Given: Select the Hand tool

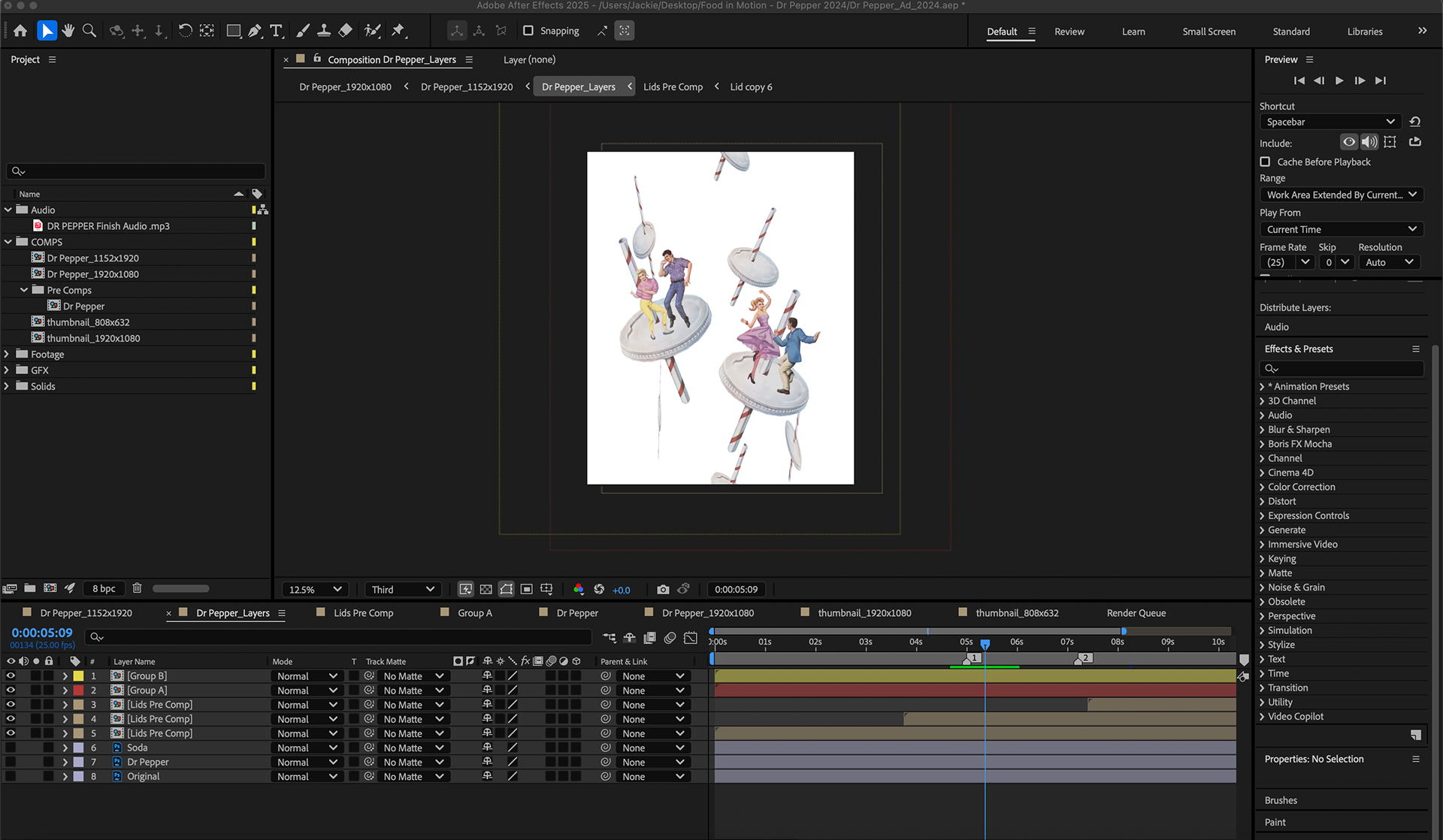Looking at the screenshot, I should 68,31.
